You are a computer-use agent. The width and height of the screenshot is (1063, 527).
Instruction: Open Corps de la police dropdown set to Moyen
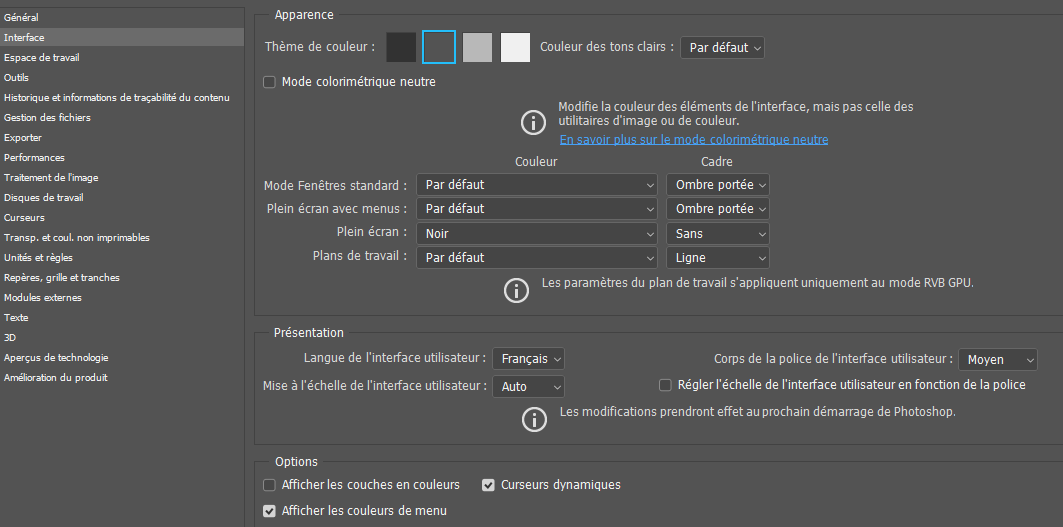[997, 359]
